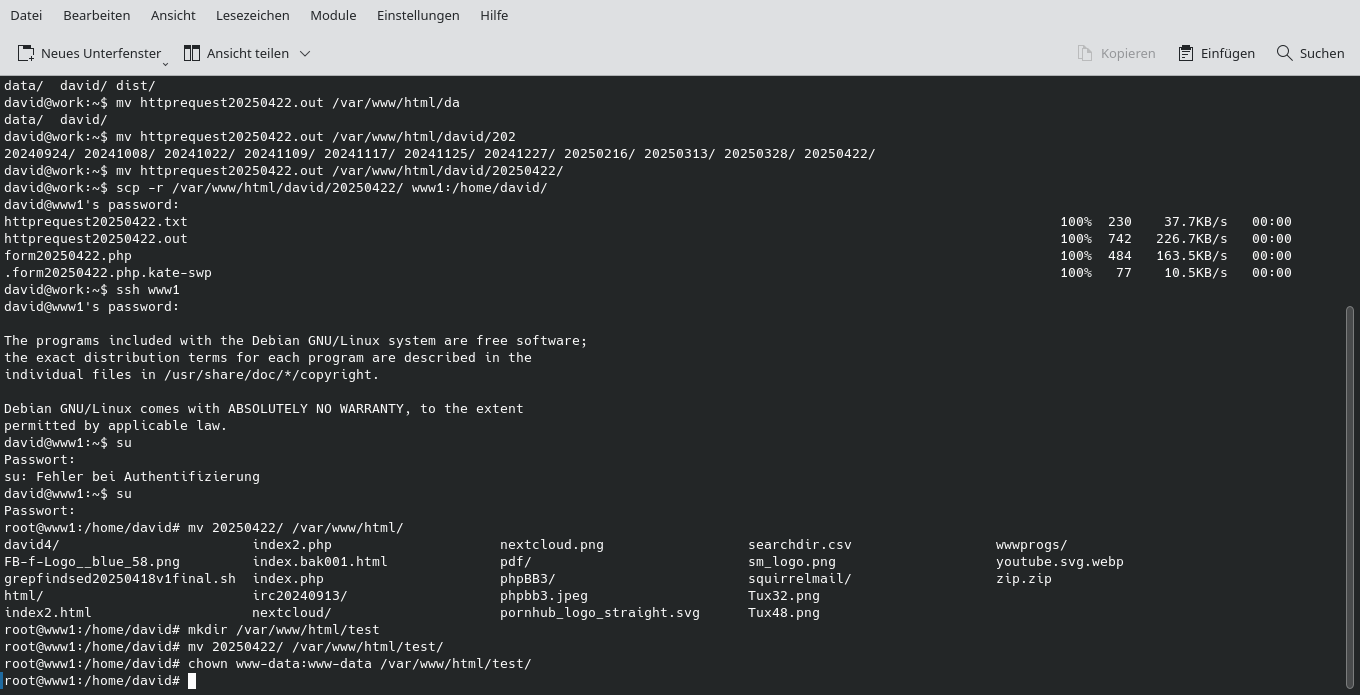Screen dimensions: 1360x695
Task: Open the Datei menu
Action: pyautogui.click(x=26, y=15)
